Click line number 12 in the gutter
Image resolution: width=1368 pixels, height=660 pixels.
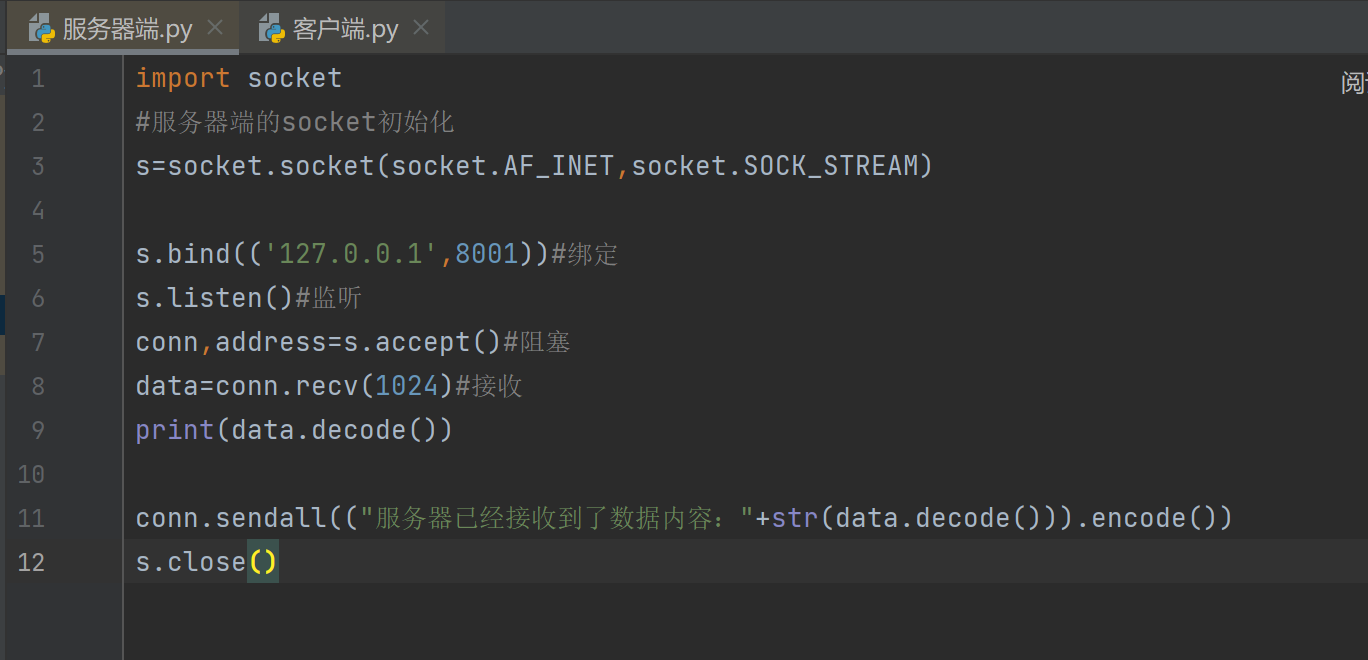(x=32, y=562)
